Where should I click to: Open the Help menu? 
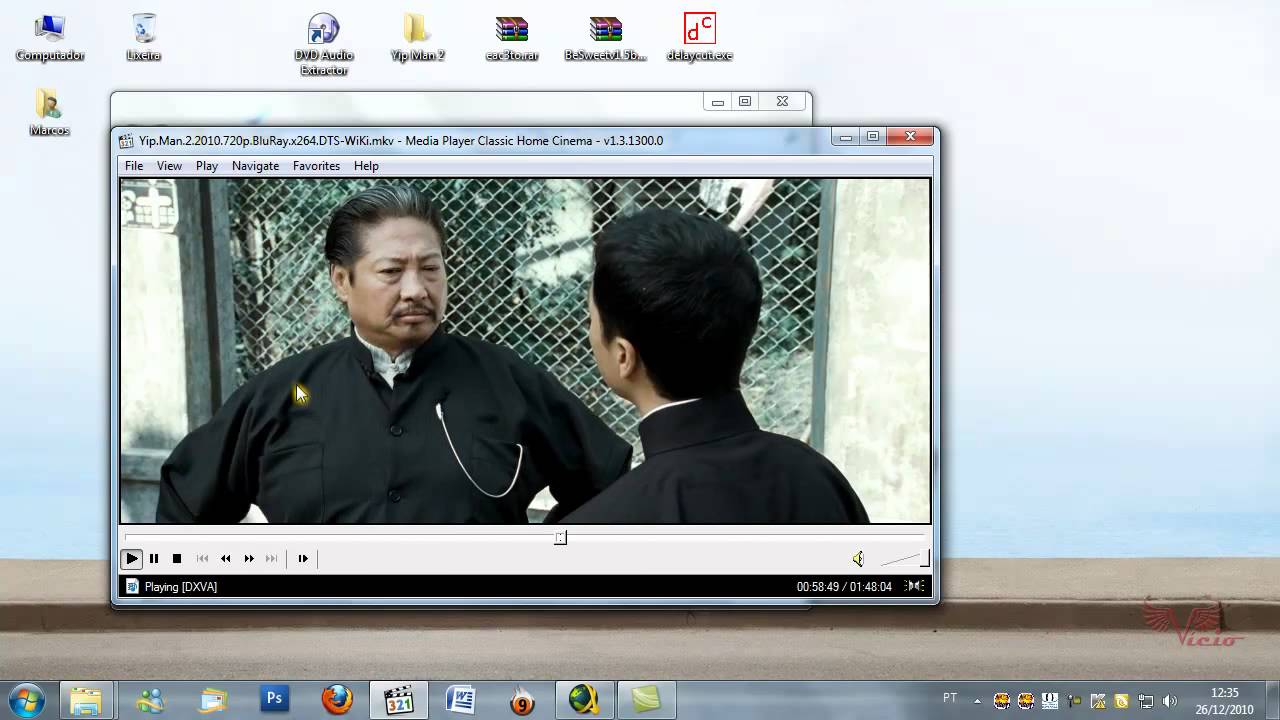point(366,166)
